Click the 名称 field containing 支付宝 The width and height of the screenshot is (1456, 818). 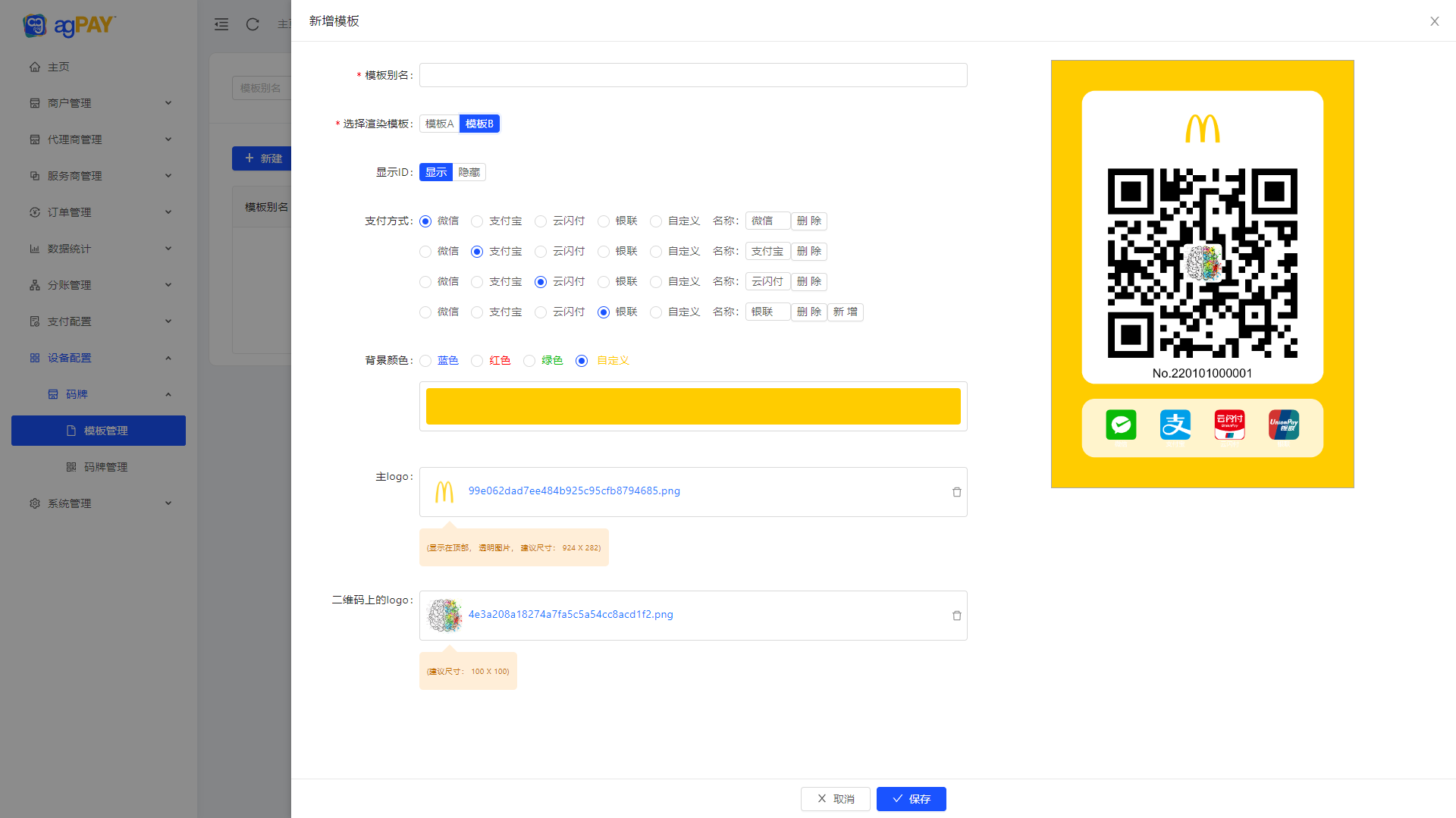[767, 252]
